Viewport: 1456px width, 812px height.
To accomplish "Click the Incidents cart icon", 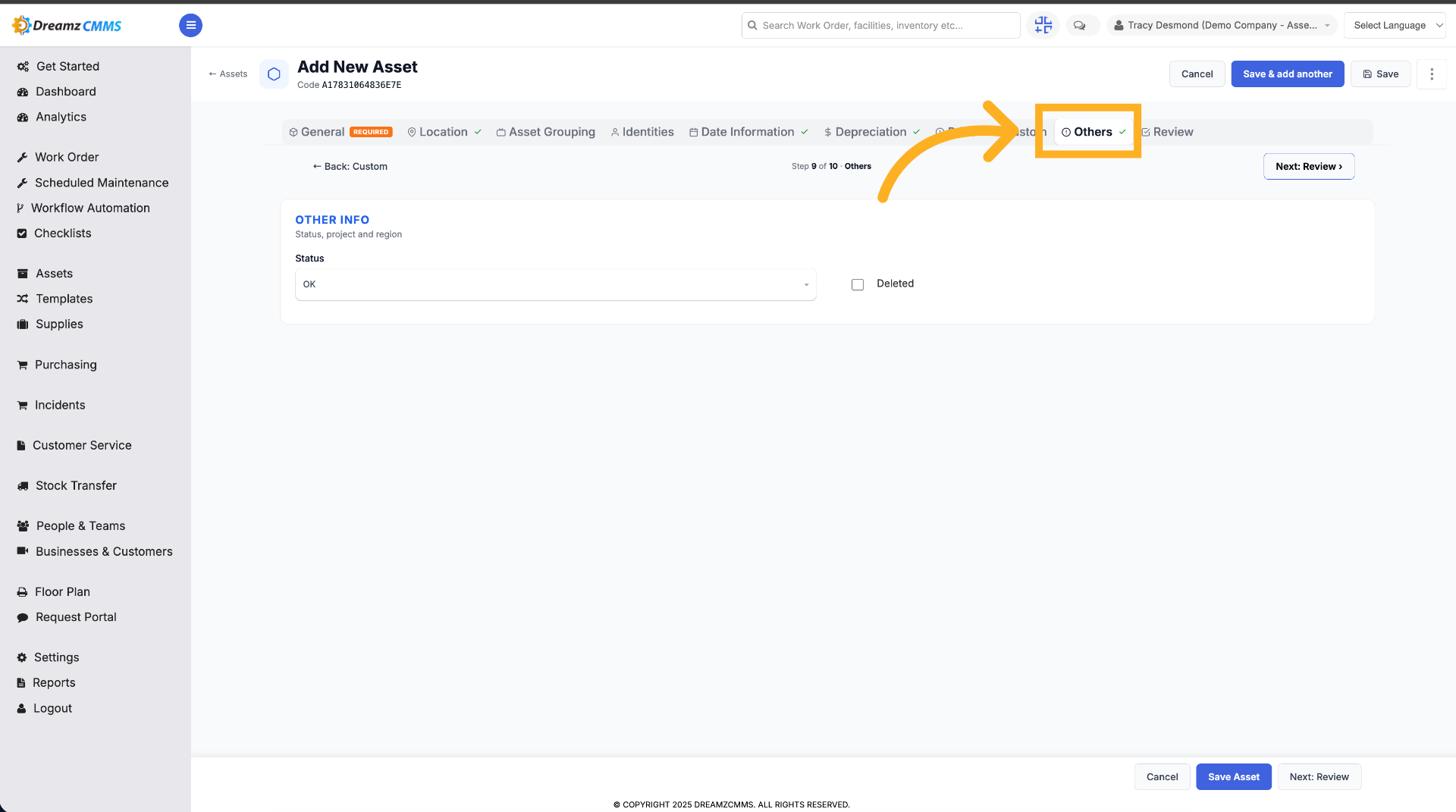I will (22, 406).
